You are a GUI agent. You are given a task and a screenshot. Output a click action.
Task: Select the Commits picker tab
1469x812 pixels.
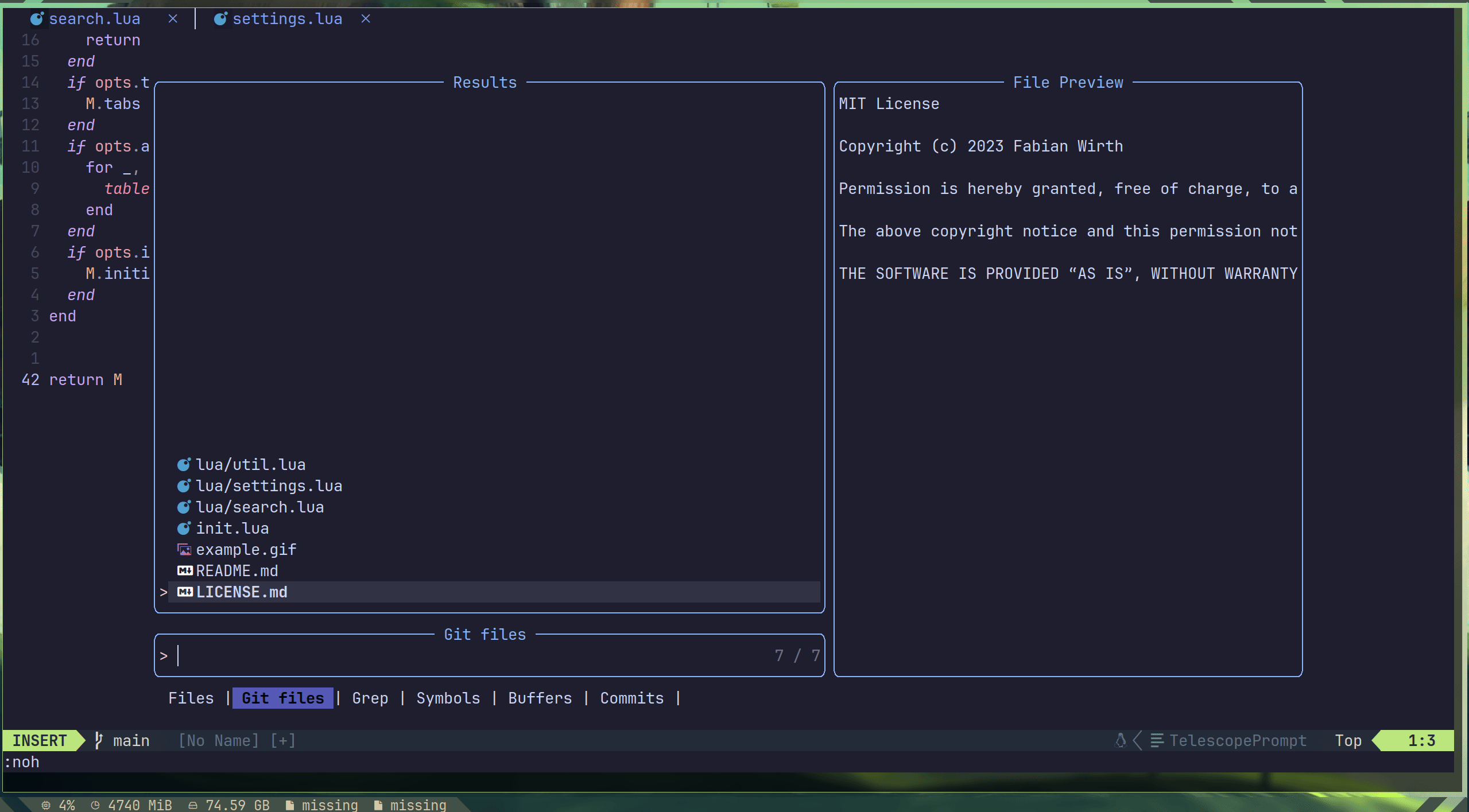pos(631,698)
